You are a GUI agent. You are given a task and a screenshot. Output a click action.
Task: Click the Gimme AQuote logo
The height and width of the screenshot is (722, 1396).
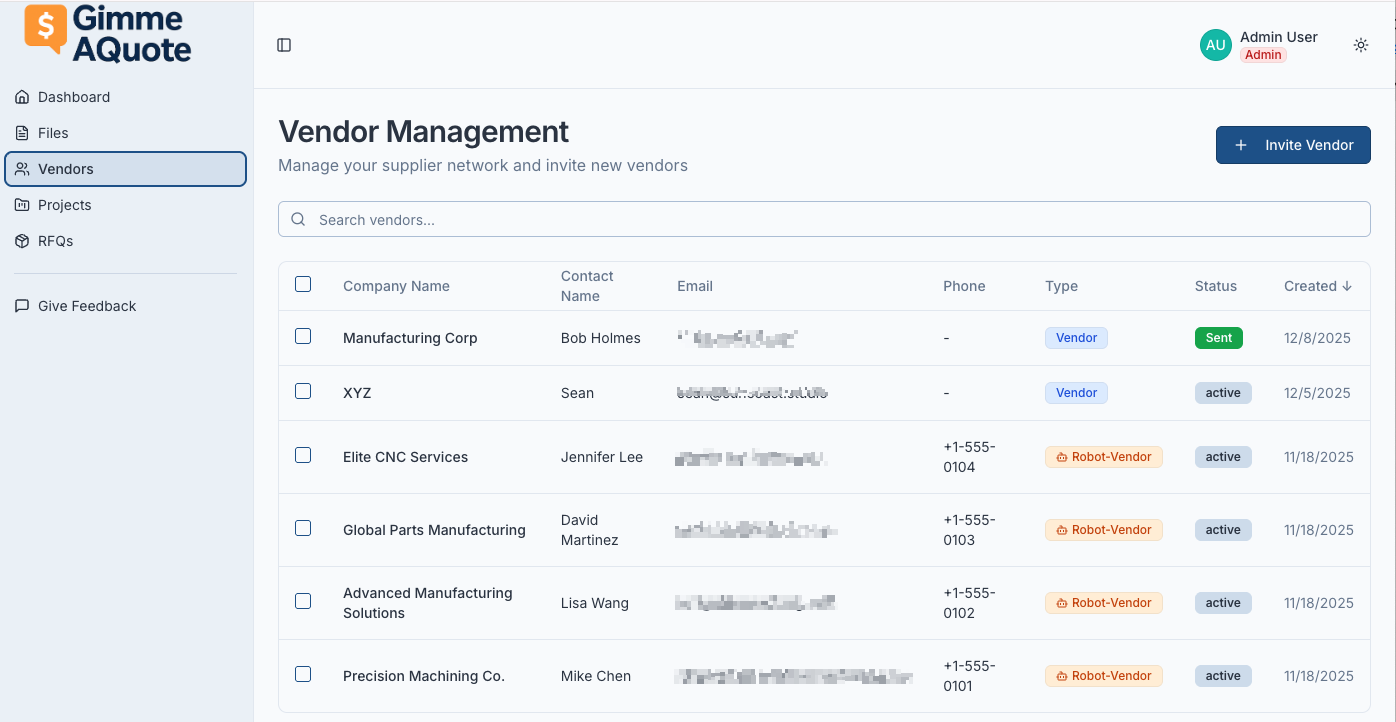coord(108,33)
